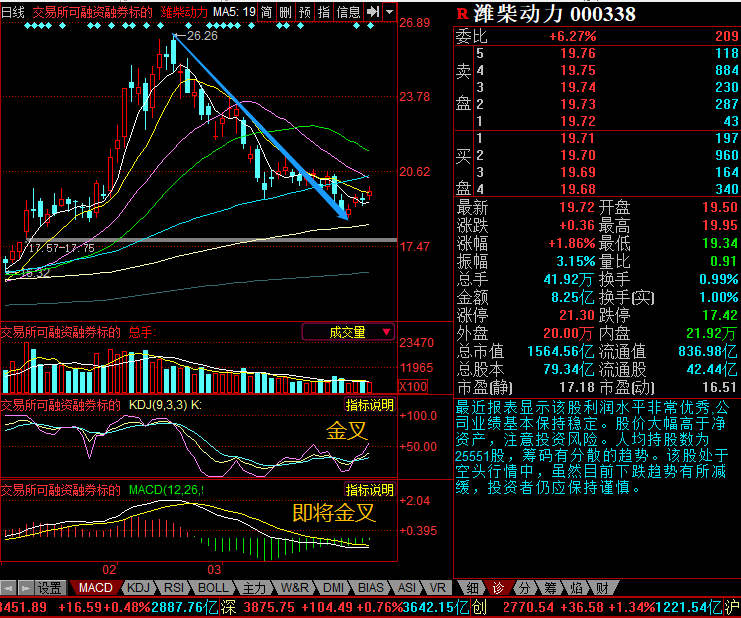Open the 成交量 volume dropdown
Viewport: 741px width, 618px height.
point(348,332)
